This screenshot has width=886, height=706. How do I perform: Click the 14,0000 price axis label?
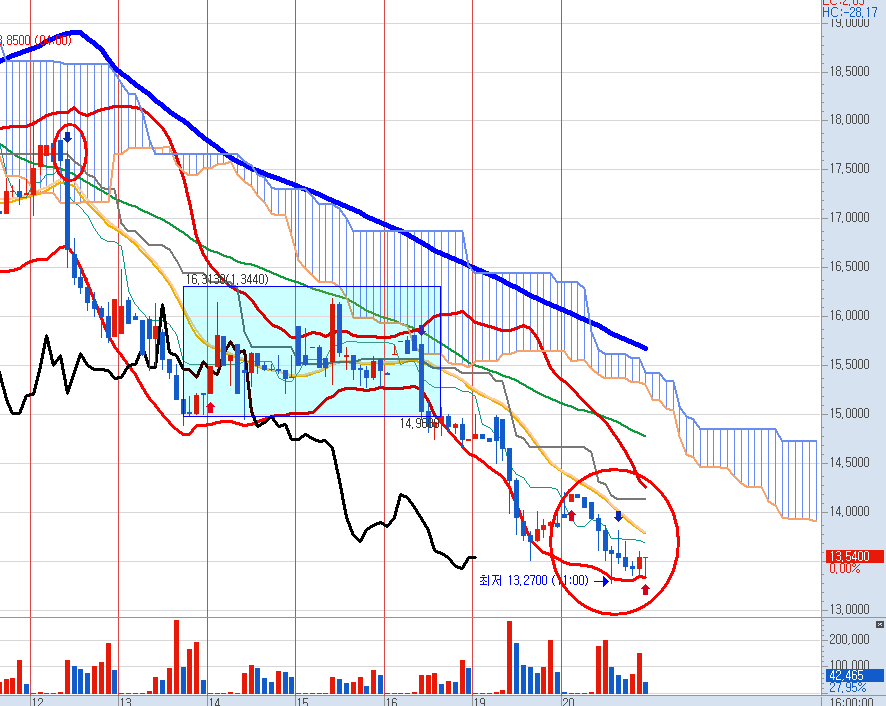[x=849, y=512]
